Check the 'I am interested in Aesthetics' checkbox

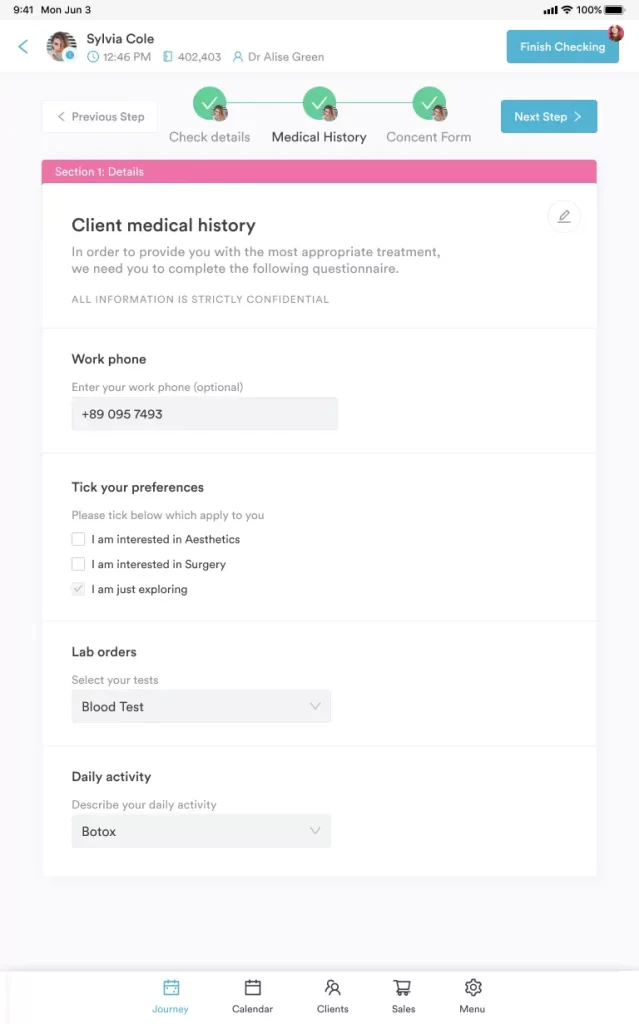tap(78, 538)
